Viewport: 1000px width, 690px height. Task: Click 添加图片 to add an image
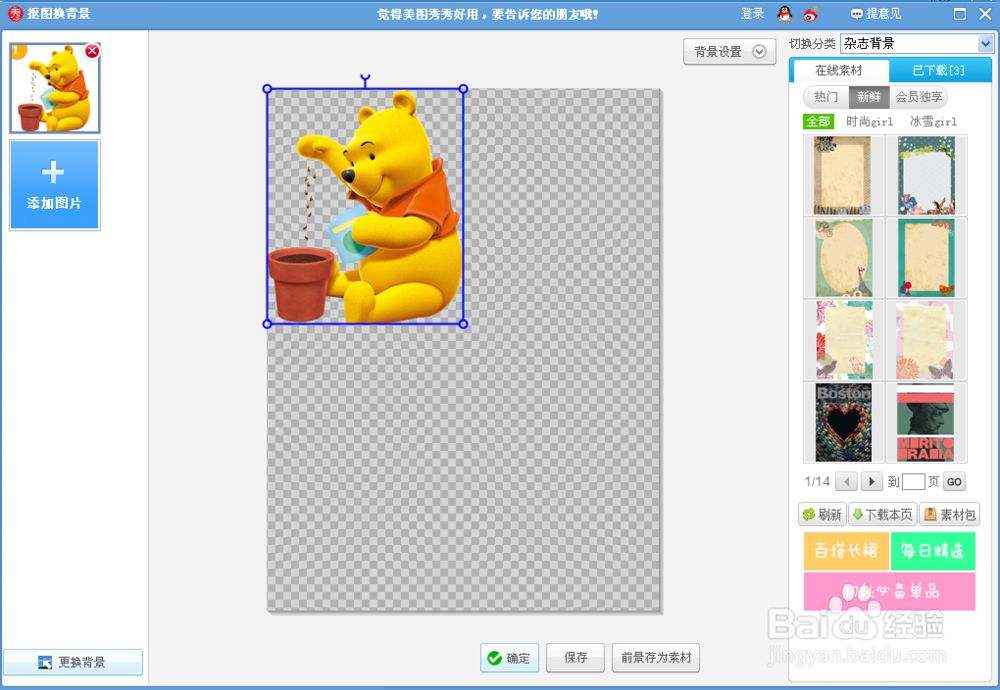click(55, 185)
